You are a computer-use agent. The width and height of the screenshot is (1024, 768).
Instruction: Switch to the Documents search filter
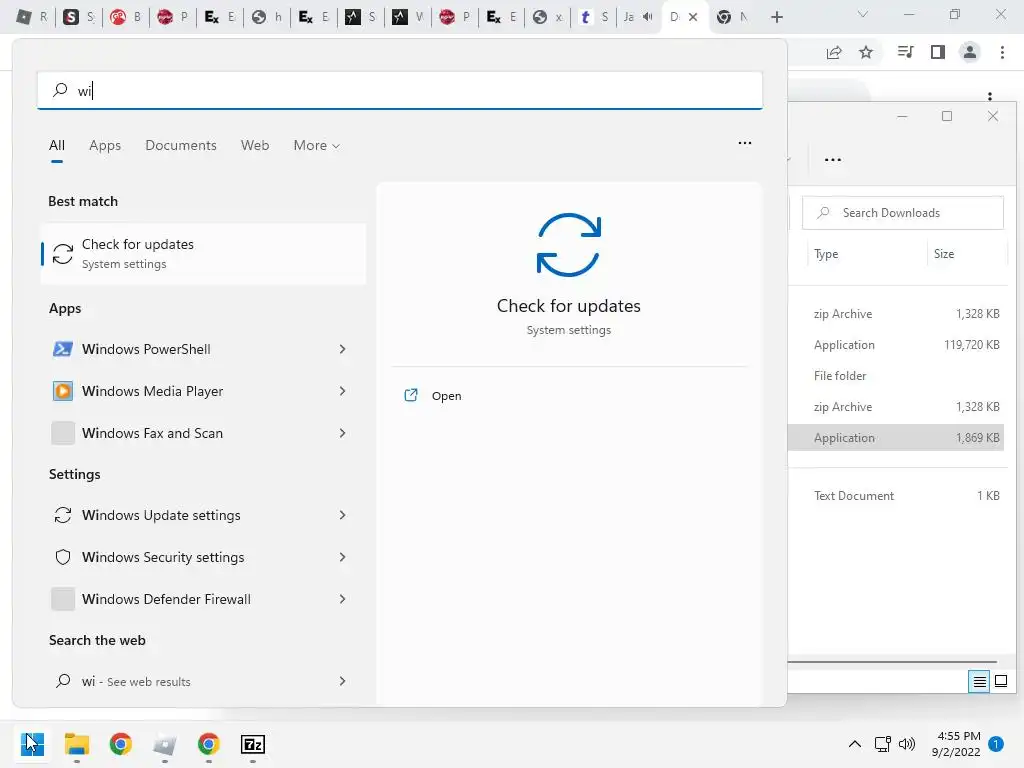click(181, 146)
